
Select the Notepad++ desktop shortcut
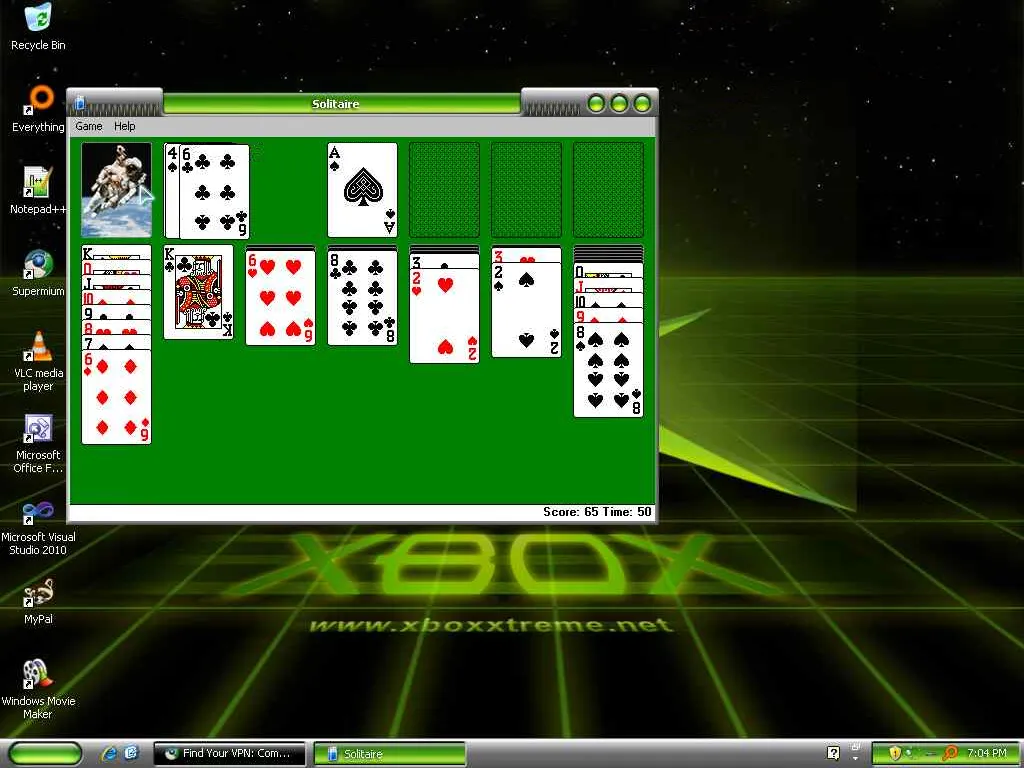coord(38,191)
